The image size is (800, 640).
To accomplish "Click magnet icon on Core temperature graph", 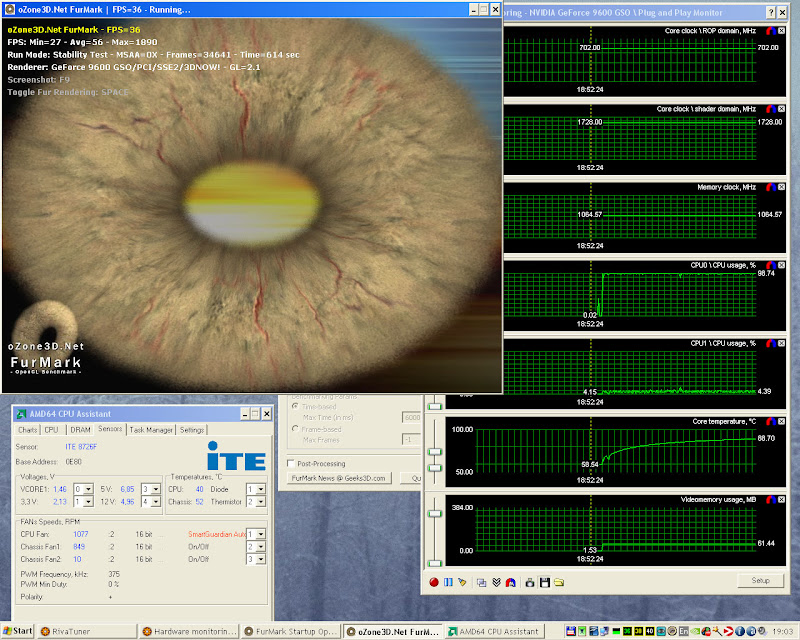I will point(771,422).
